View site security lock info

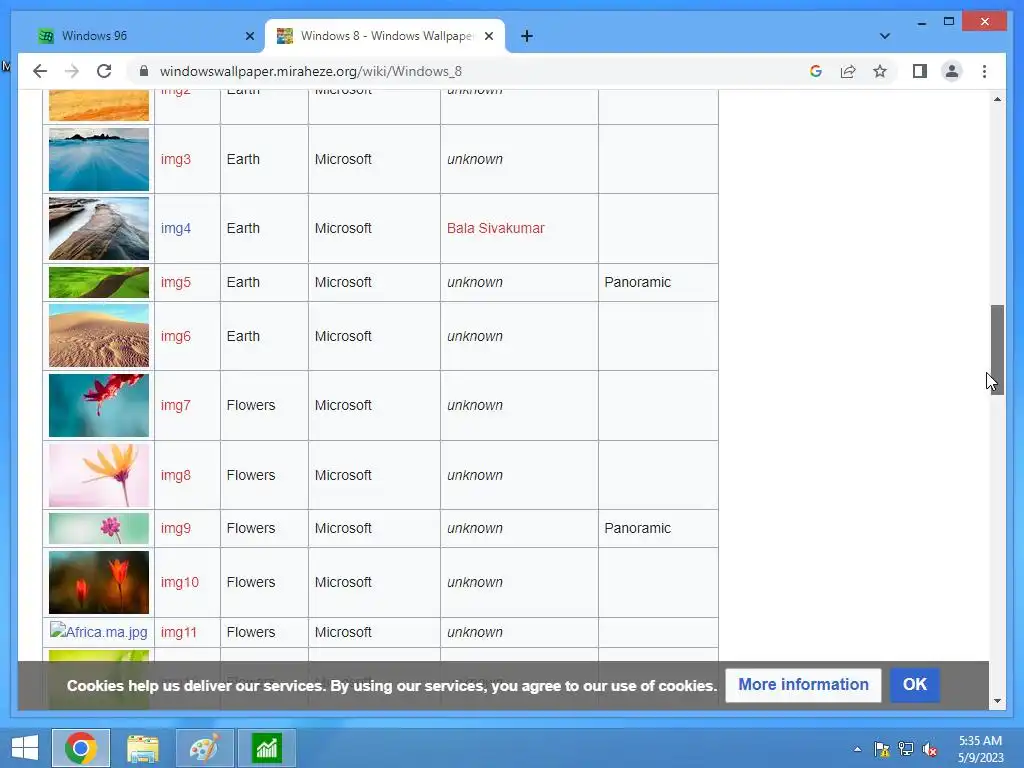(144, 71)
